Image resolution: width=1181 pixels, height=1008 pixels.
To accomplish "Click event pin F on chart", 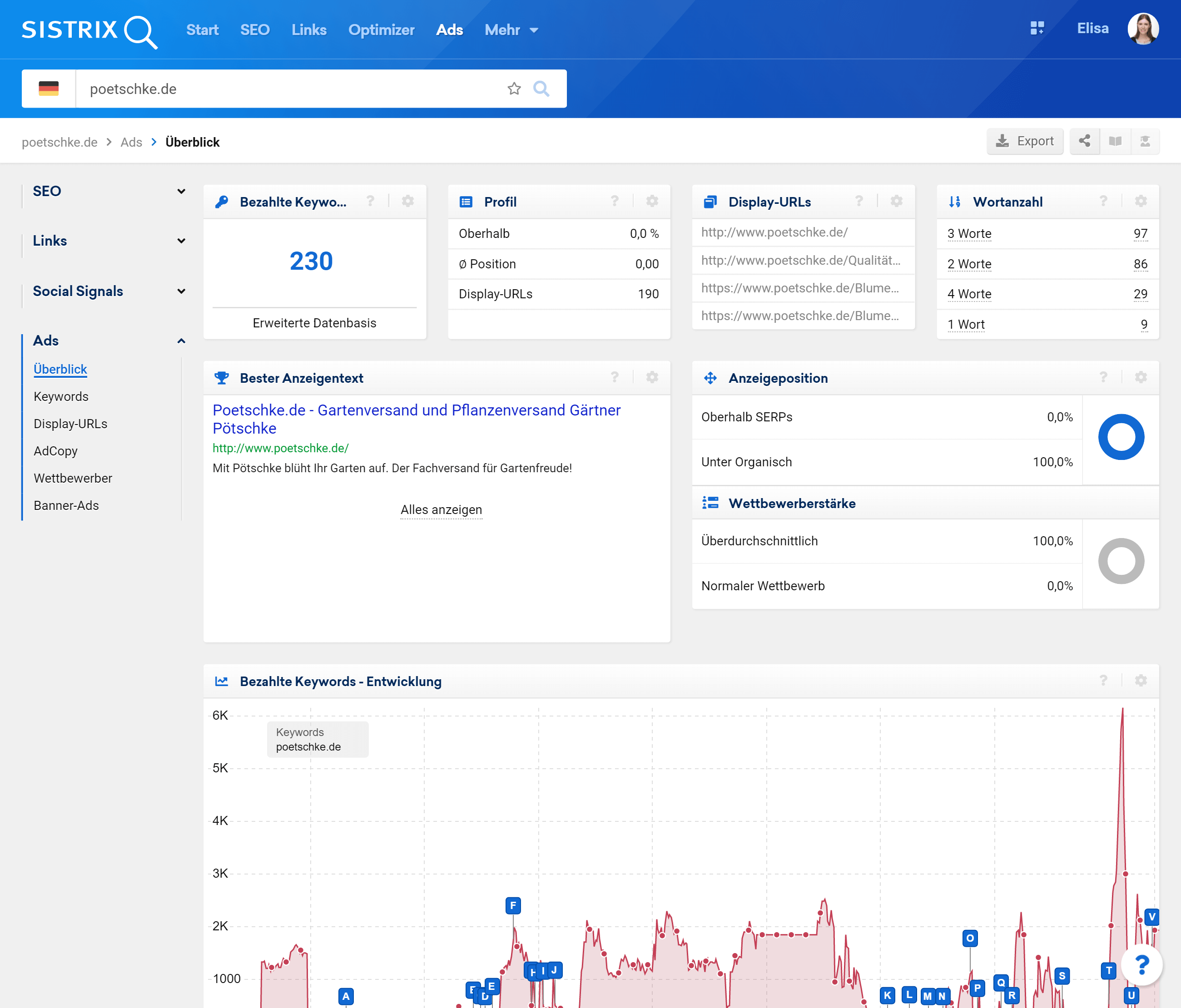I will tap(513, 905).
